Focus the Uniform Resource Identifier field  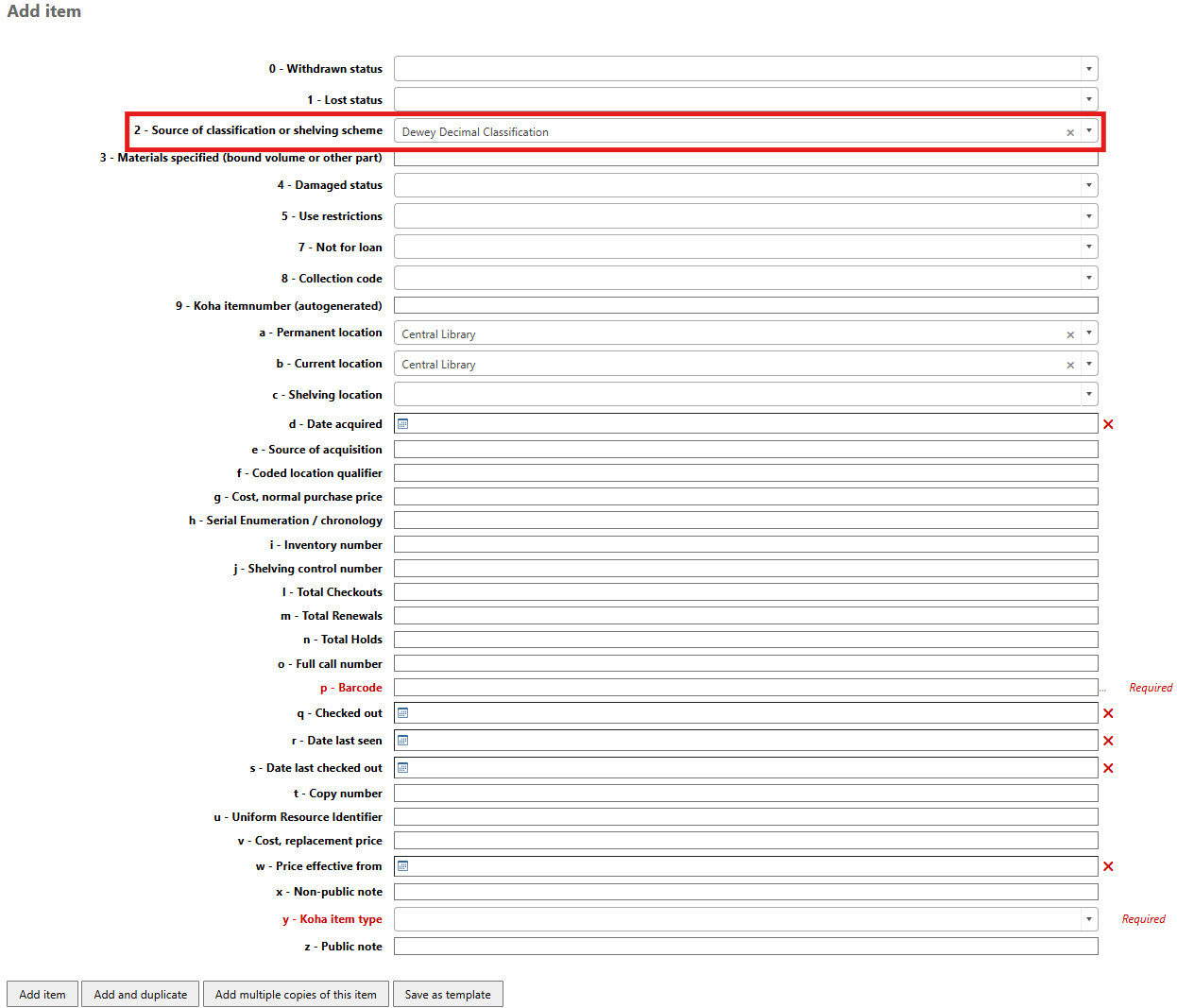pyautogui.click(x=746, y=817)
